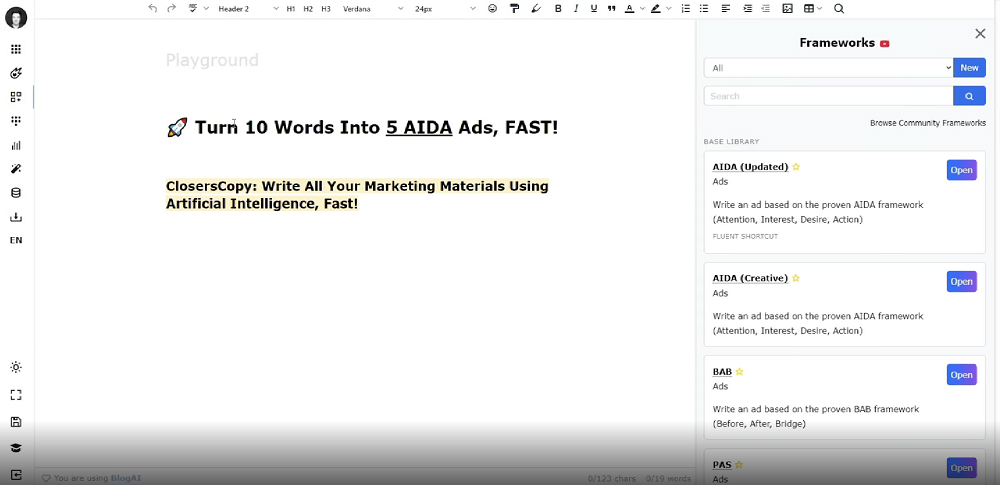Click the frameworks Search input field
The height and width of the screenshot is (485, 1000).
tap(828, 96)
